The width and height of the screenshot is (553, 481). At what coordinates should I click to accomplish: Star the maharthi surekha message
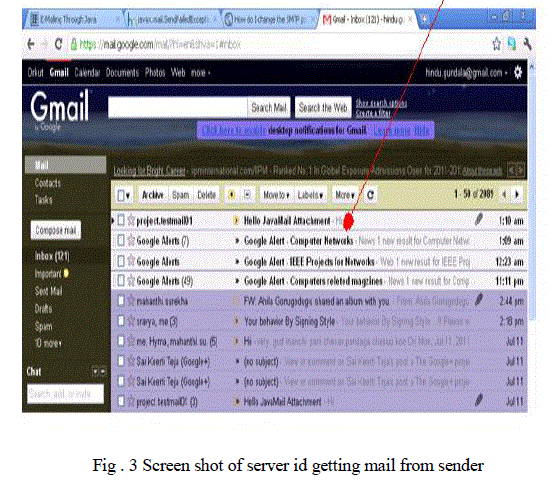(x=131, y=301)
